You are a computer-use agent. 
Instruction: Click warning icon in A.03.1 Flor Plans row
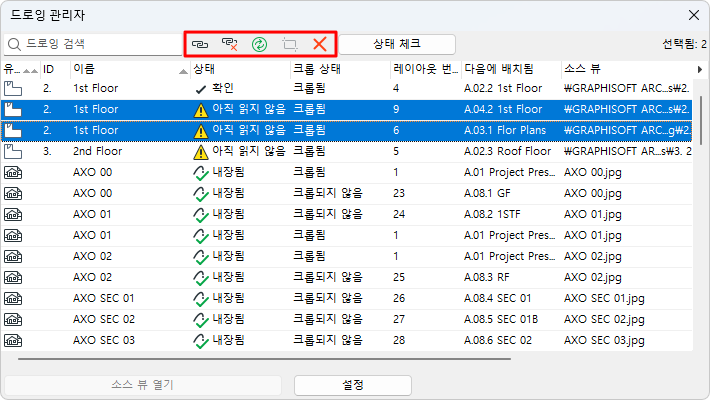[x=201, y=131]
